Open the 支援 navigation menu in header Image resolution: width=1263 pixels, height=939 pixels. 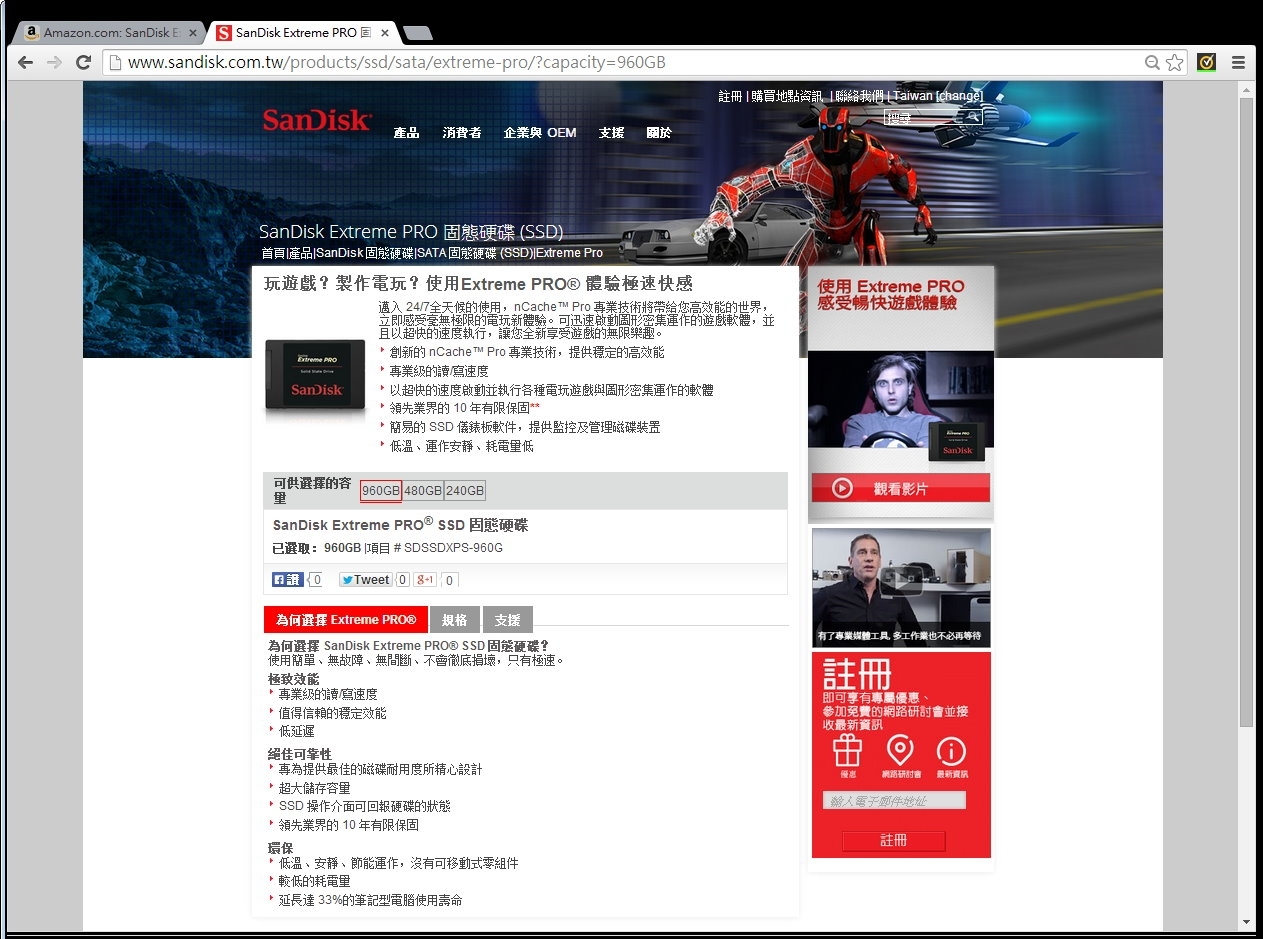(x=612, y=132)
